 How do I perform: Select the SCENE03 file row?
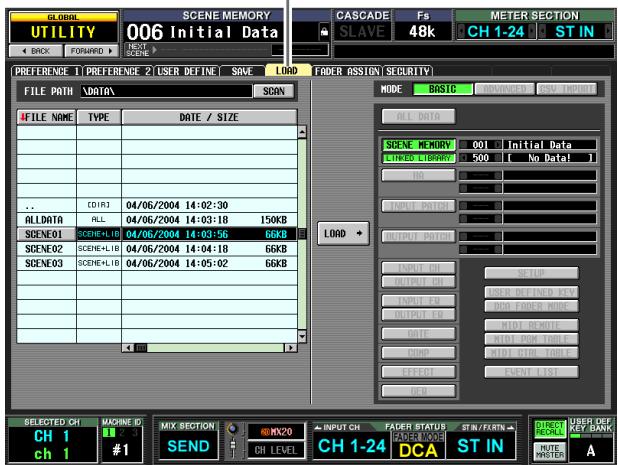point(157,263)
